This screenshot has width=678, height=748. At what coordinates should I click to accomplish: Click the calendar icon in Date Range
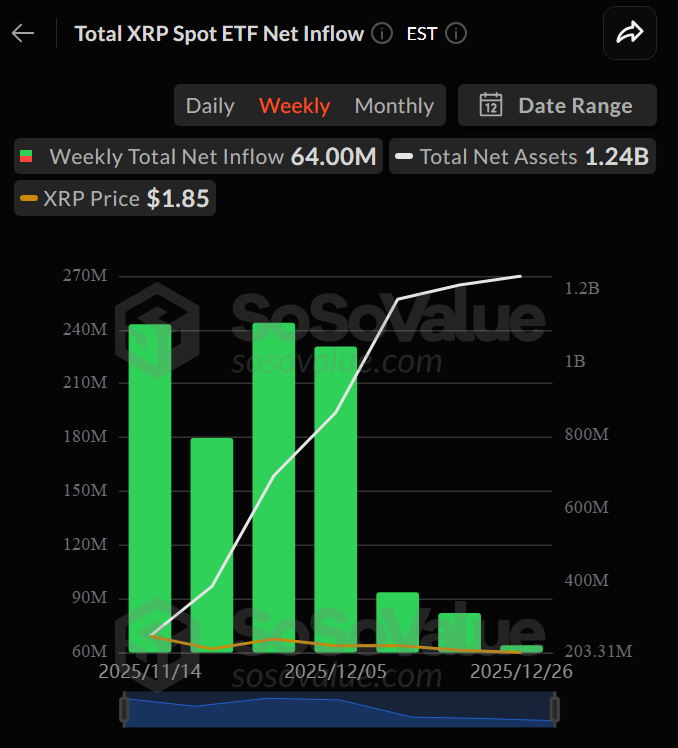[490, 105]
